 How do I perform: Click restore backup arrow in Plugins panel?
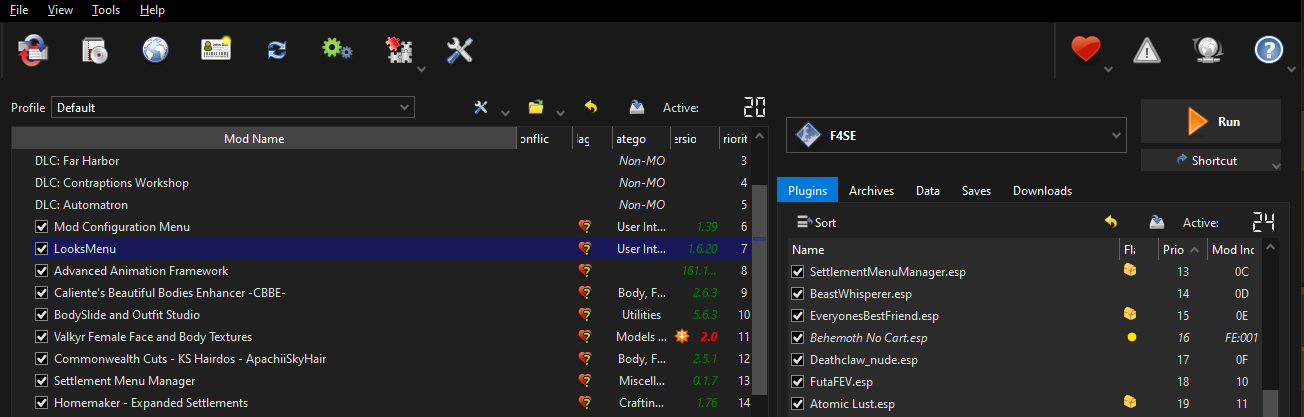[1110, 222]
